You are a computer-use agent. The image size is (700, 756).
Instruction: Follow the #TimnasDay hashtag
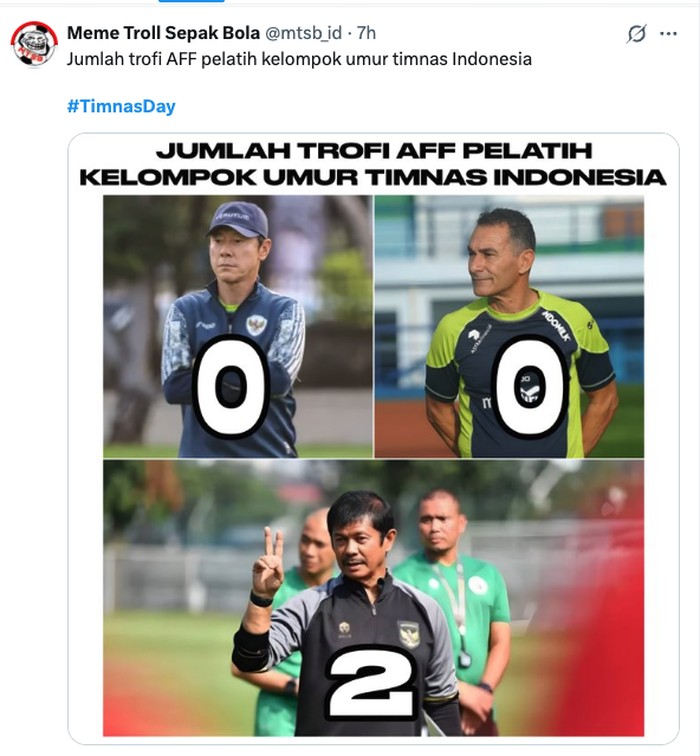121,106
